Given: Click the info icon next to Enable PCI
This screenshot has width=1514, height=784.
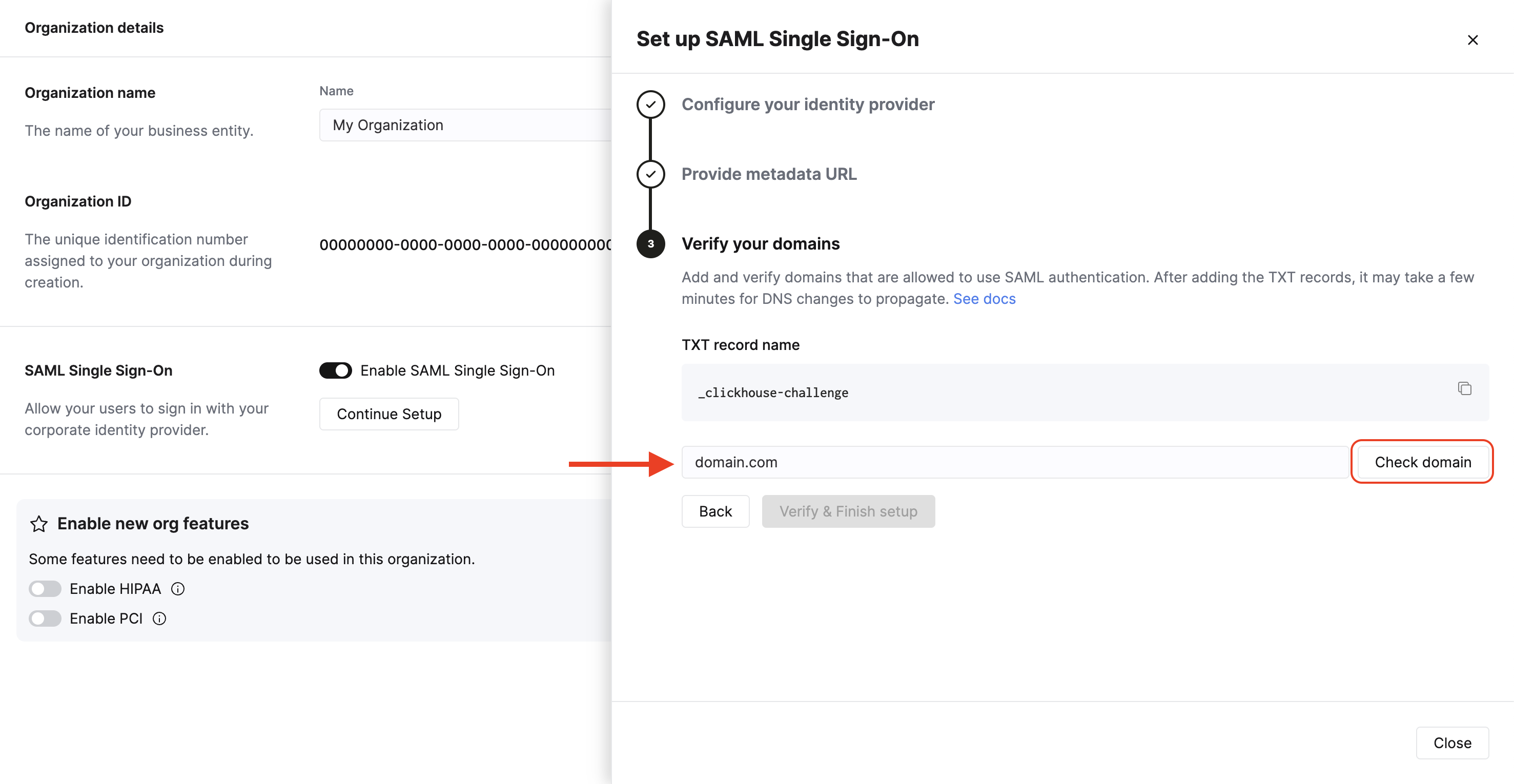Looking at the screenshot, I should [159, 618].
